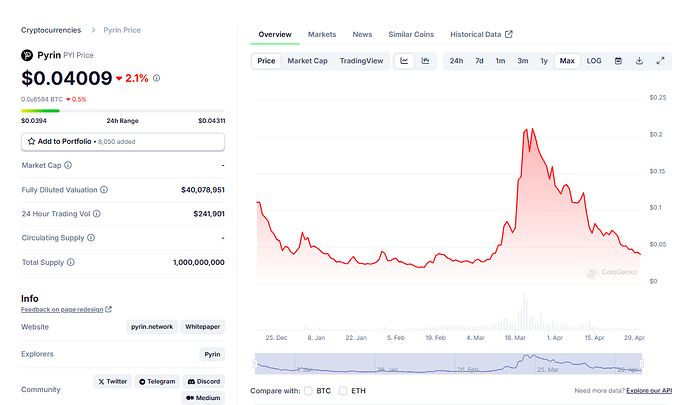
Task: Set chart range to 1y
Action: 544,61
